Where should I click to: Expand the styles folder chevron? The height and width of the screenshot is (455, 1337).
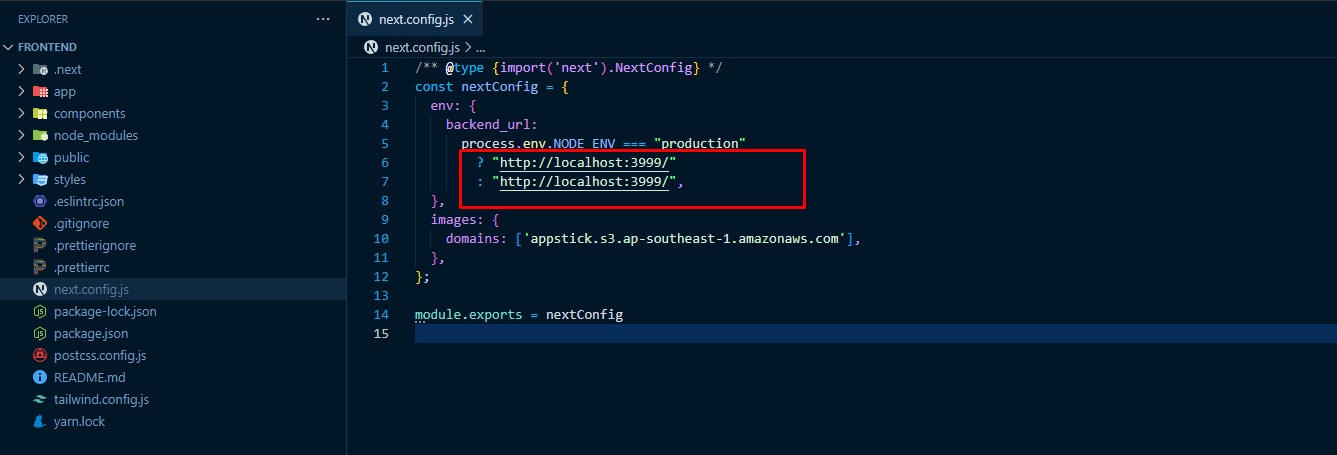[x=22, y=179]
